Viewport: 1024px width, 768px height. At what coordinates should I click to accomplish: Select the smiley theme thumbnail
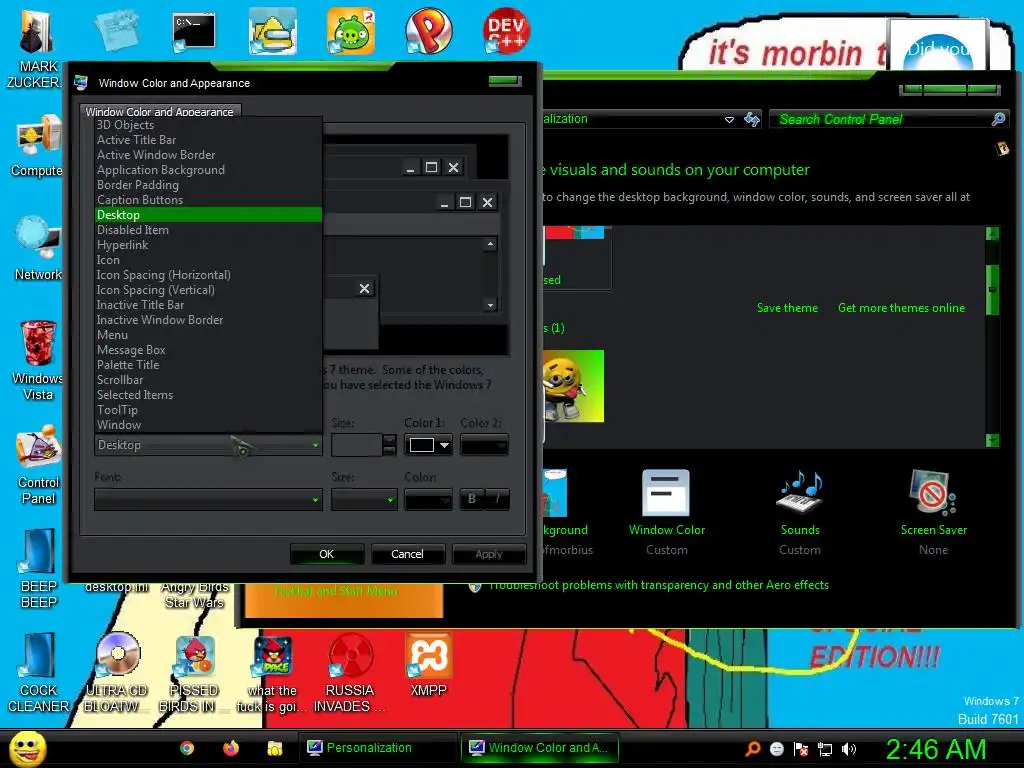(573, 386)
